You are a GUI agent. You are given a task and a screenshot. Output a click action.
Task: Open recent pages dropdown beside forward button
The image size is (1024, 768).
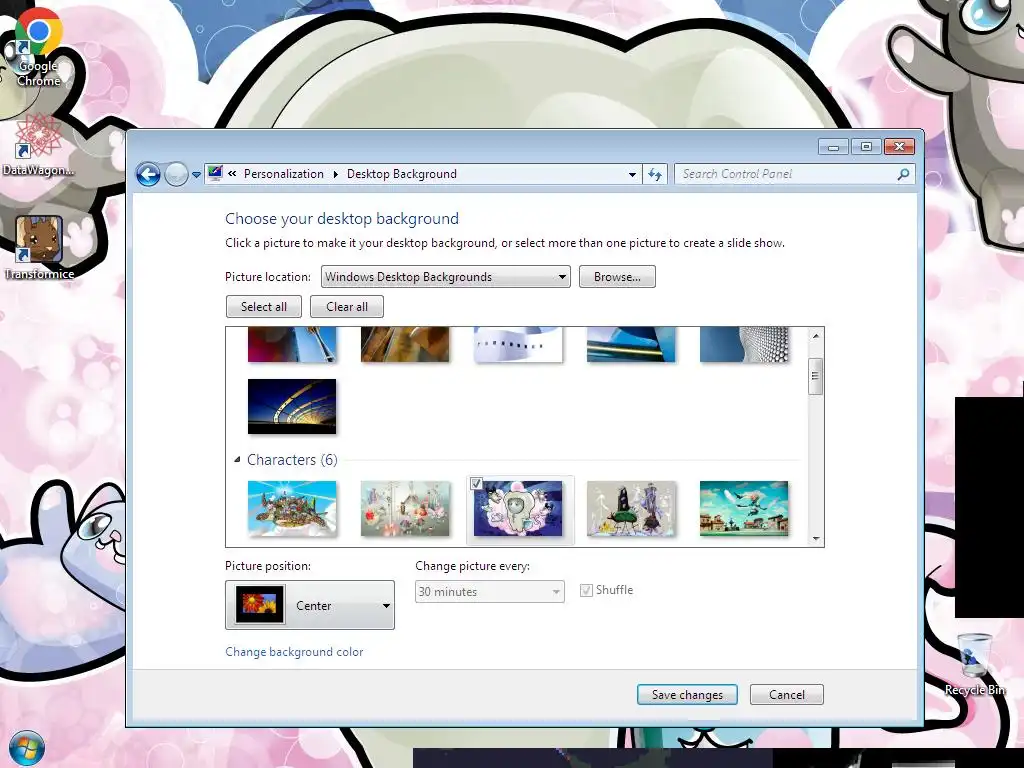click(196, 175)
